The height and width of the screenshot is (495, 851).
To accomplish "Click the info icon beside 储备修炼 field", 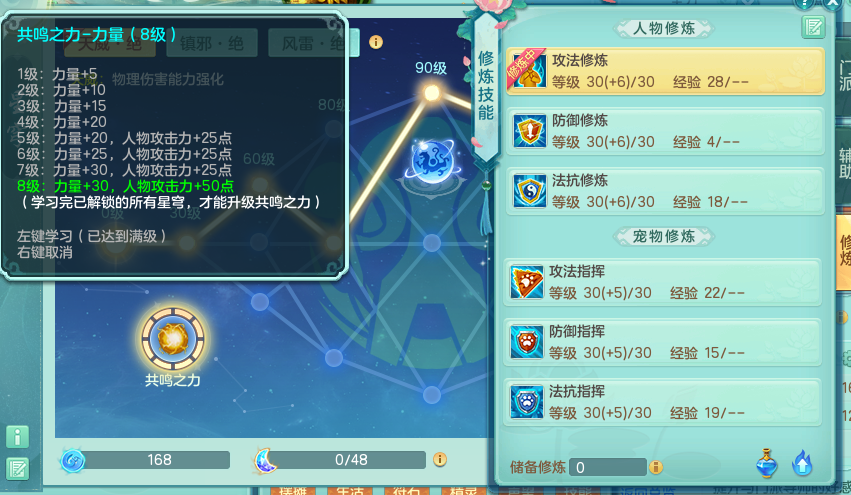I will [x=656, y=467].
